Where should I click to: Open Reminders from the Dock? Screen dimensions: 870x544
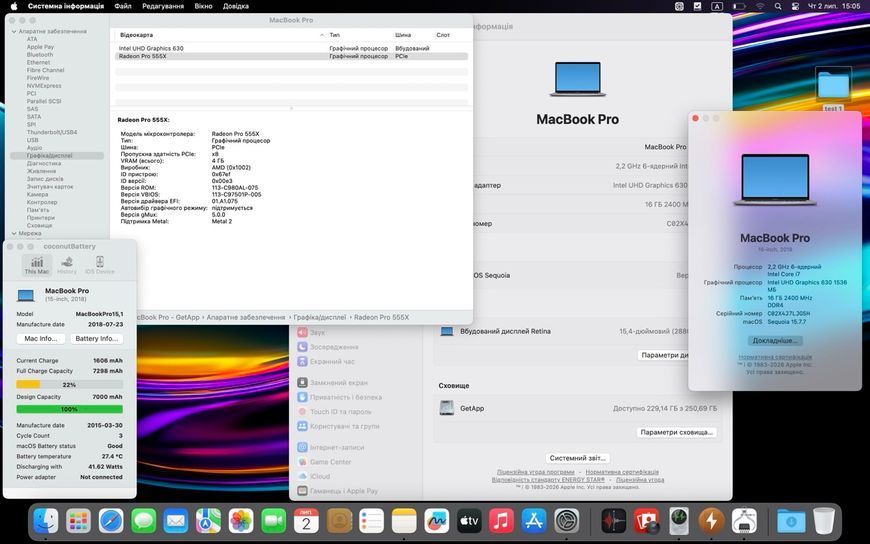(x=371, y=521)
